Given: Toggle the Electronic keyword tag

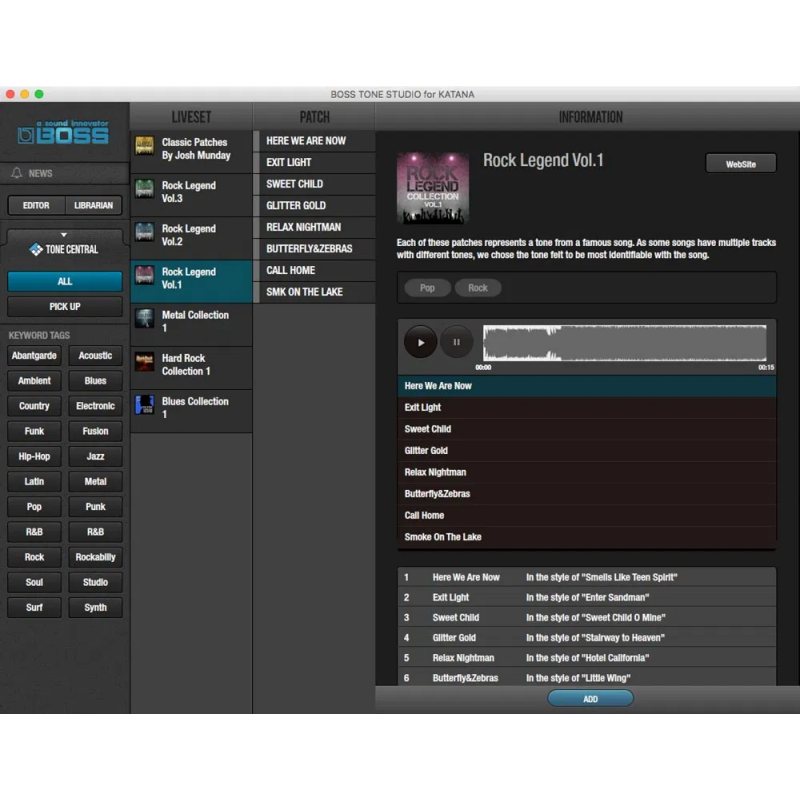Looking at the screenshot, I should [x=95, y=406].
